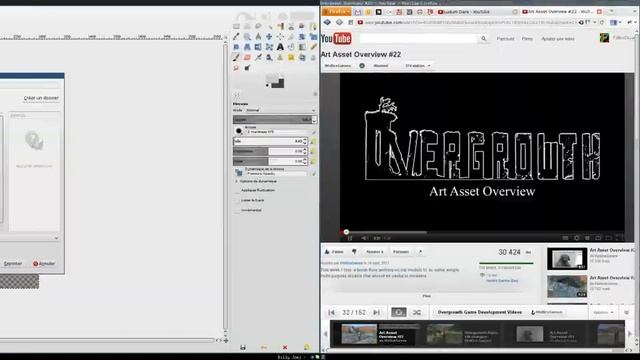Image resolution: width=640 pixels, height=360 pixels.
Task: Select the Color Picker tool
Action: click(x=236, y=37)
